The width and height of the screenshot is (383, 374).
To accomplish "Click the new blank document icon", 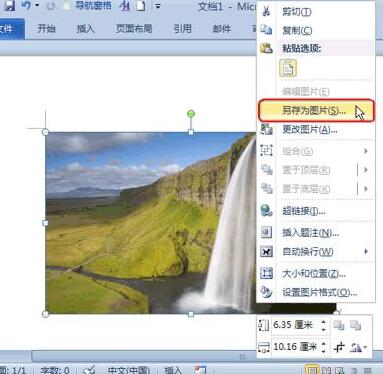I will coord(141,6).
